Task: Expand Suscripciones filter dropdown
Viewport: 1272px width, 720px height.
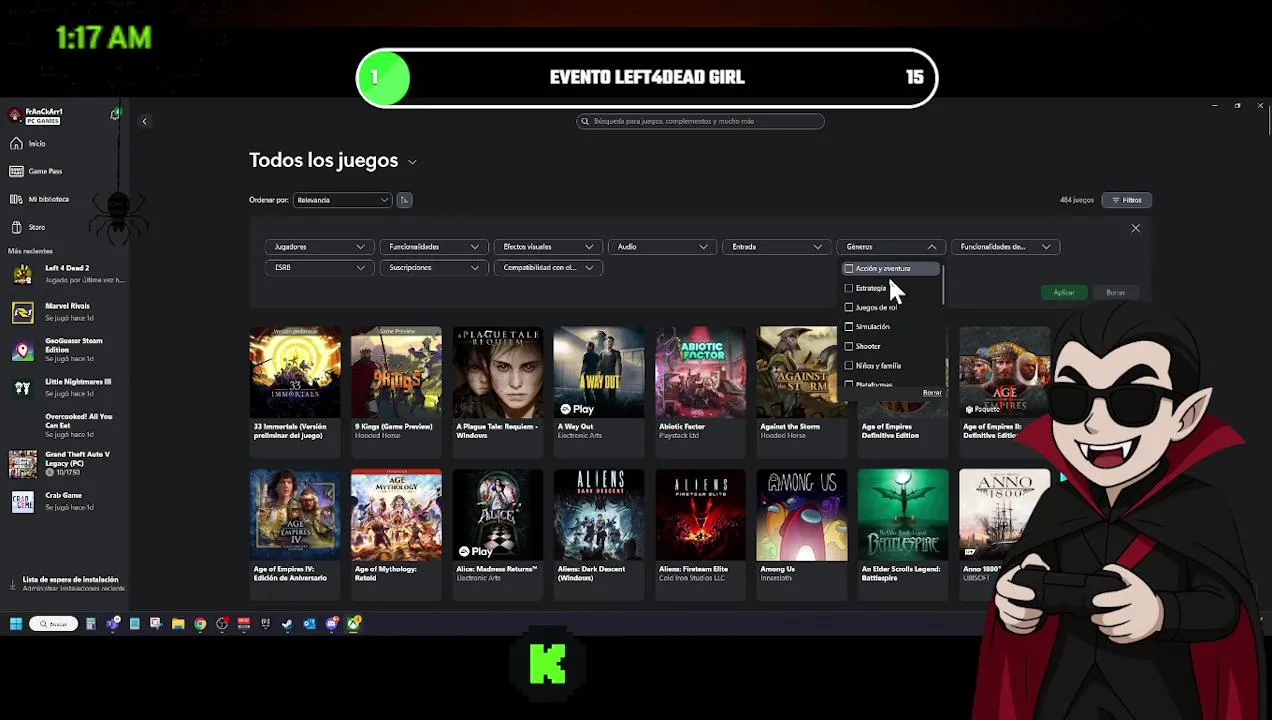Action: click(433, 268)
